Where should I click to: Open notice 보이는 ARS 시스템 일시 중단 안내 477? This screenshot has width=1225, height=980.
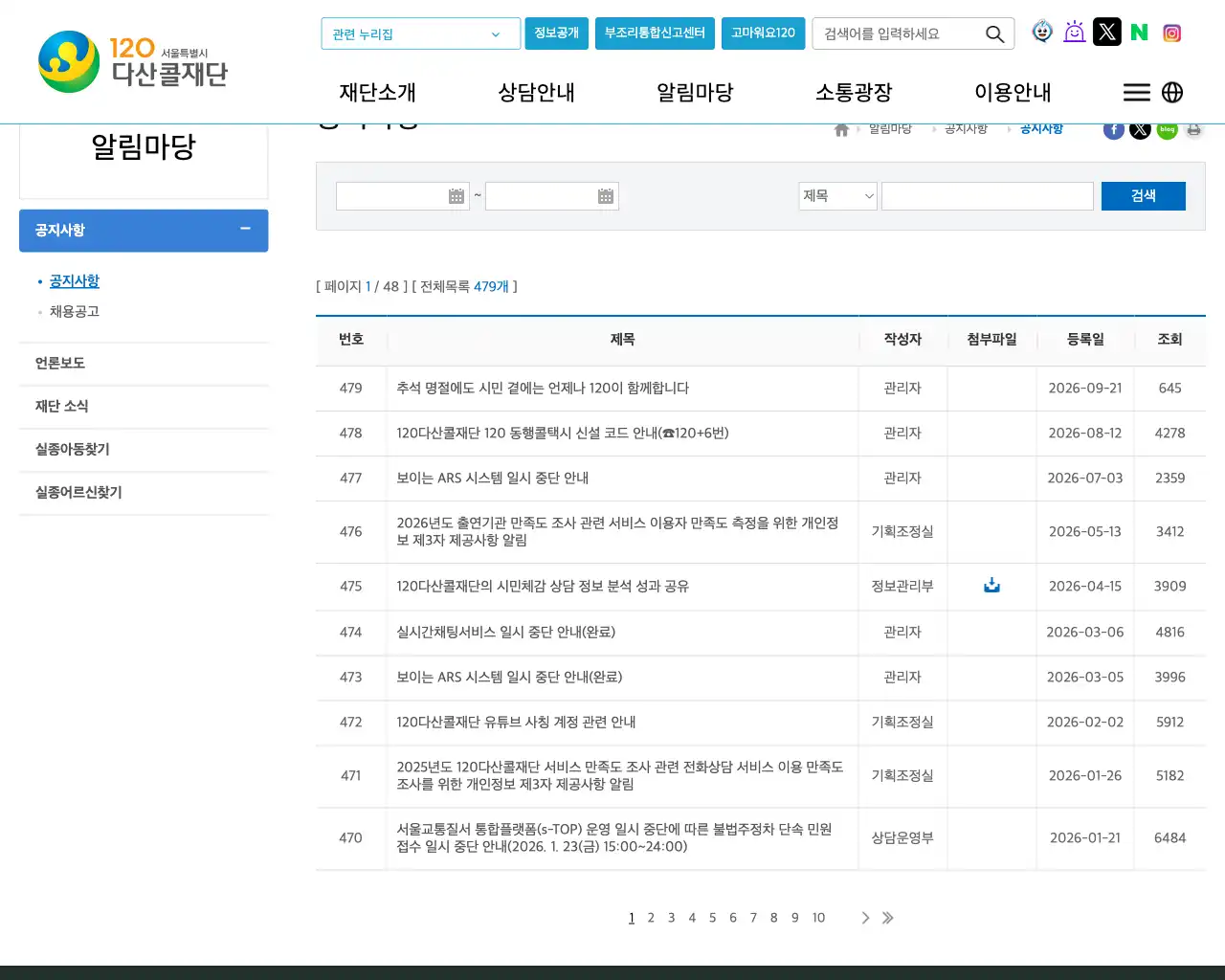click(493, 478)
